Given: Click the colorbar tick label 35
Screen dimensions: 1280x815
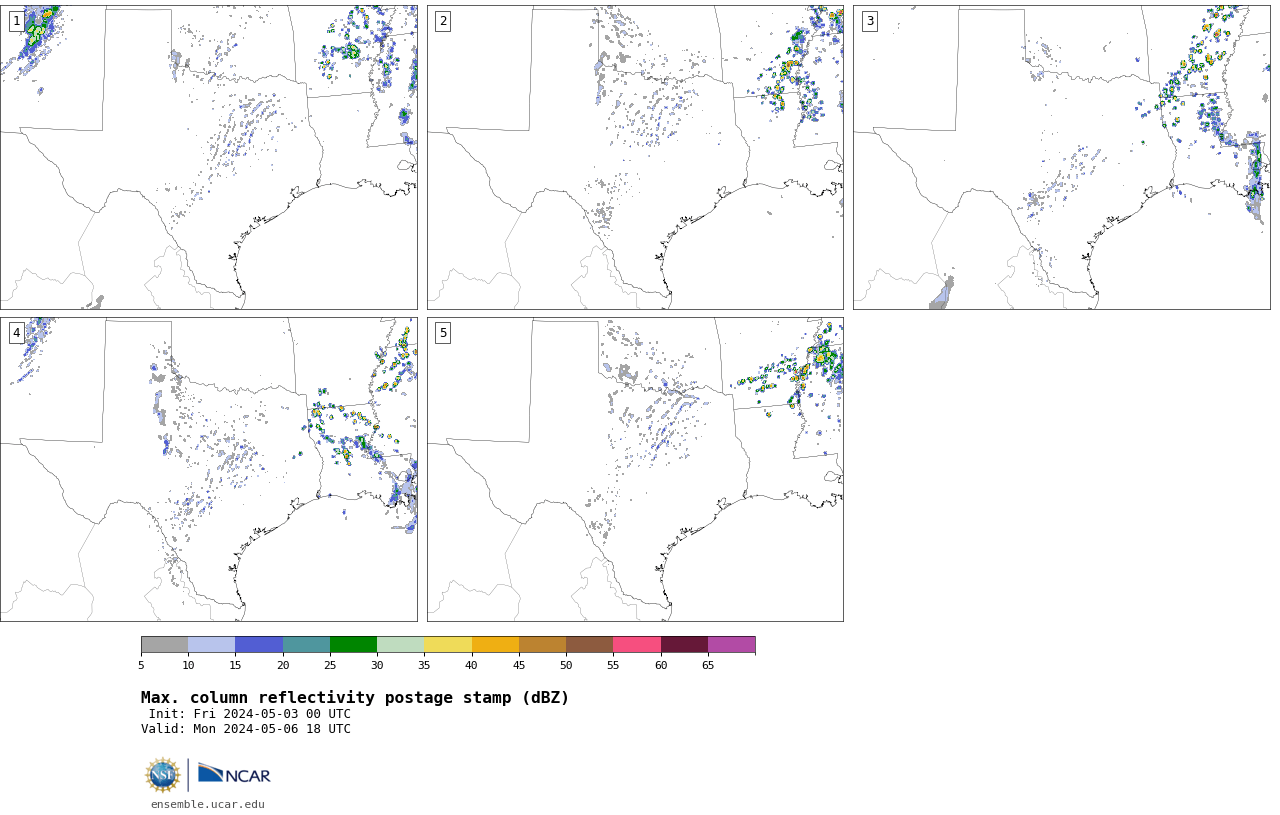Looking at the screenshot, I should pos(424,665).
